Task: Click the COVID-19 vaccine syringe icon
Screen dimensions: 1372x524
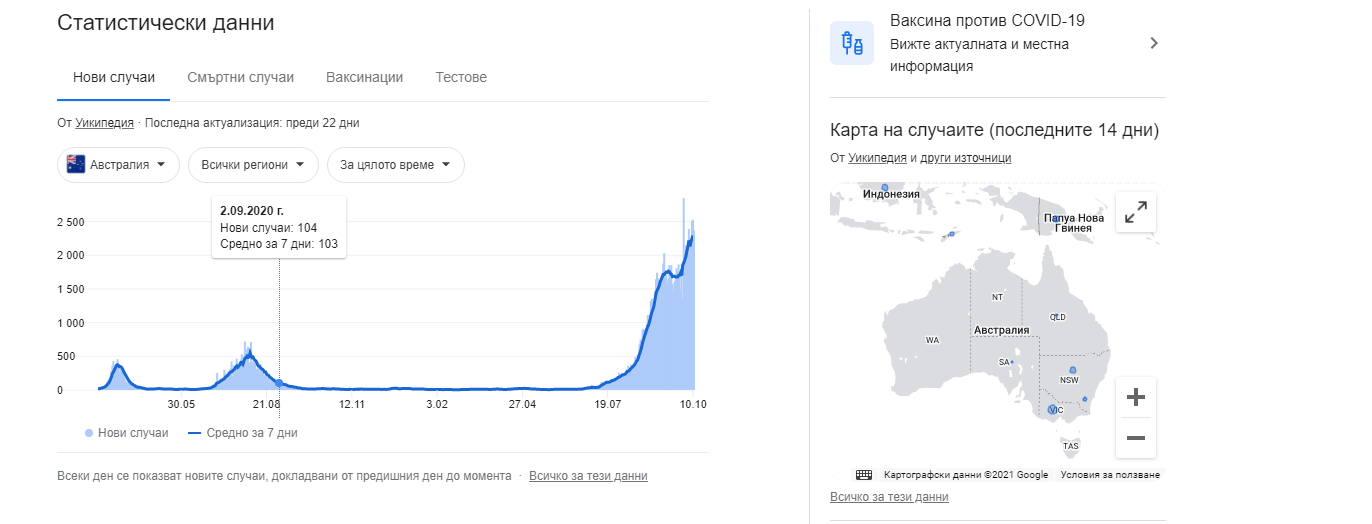Action: [852, 43]
